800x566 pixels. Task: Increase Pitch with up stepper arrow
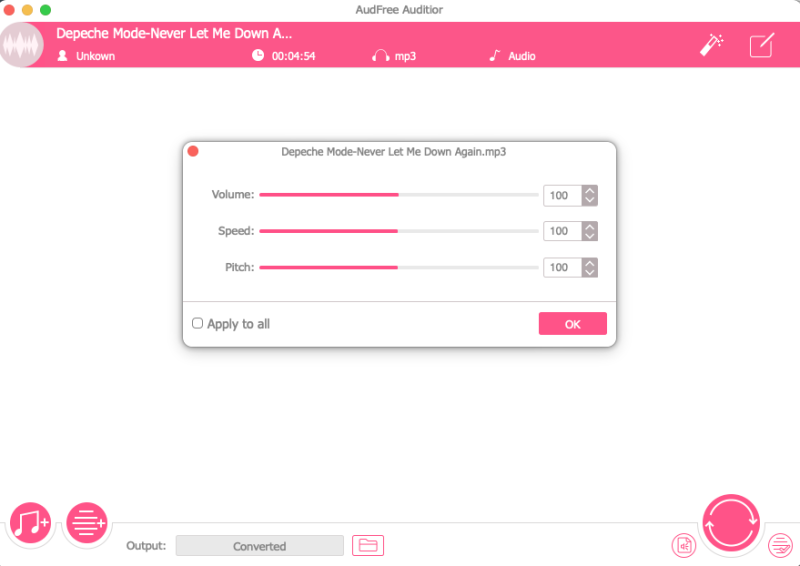[x=590, y=262]
